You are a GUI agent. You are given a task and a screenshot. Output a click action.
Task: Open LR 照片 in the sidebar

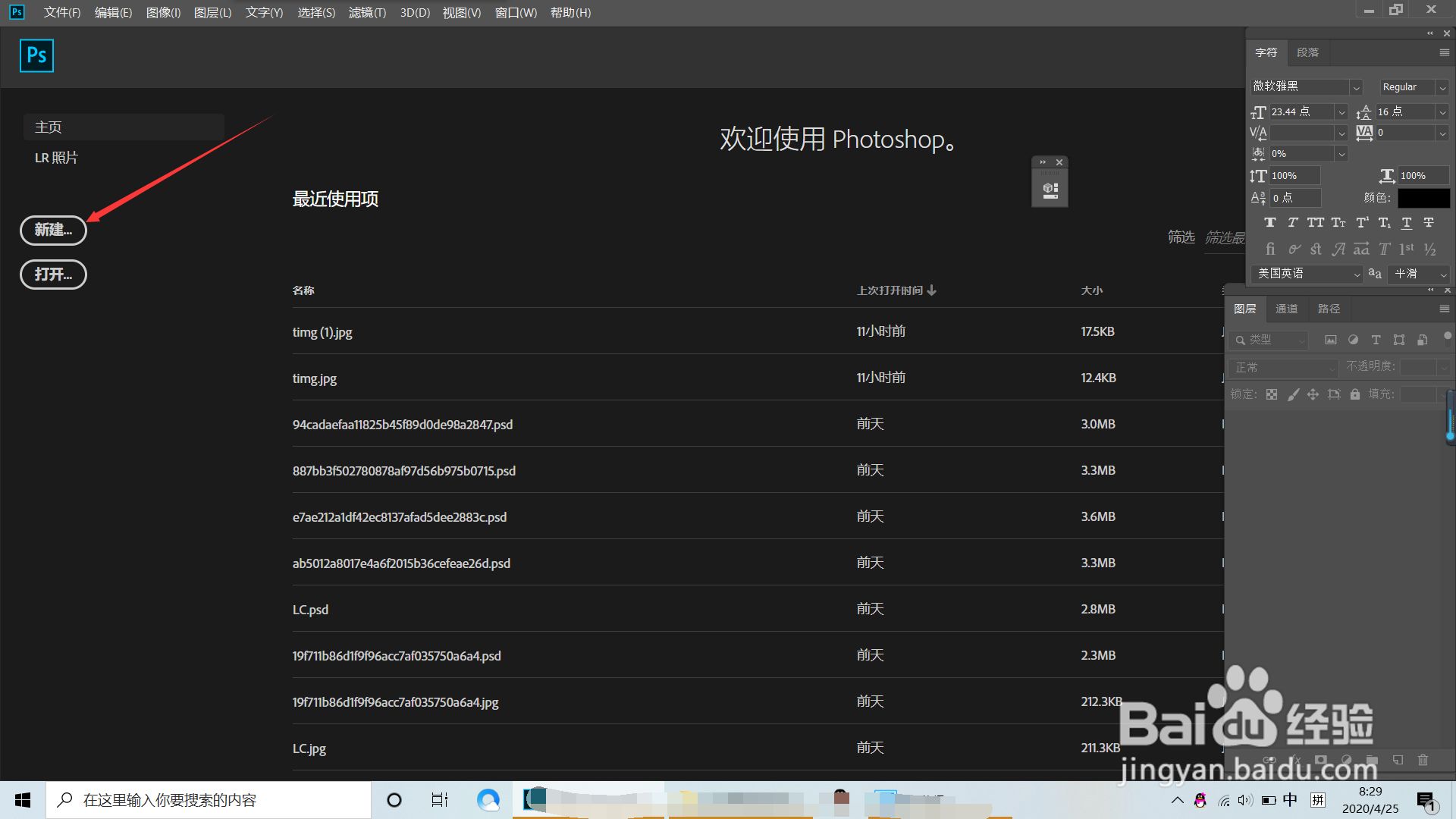pyautogui.click(x=56, y=158)
